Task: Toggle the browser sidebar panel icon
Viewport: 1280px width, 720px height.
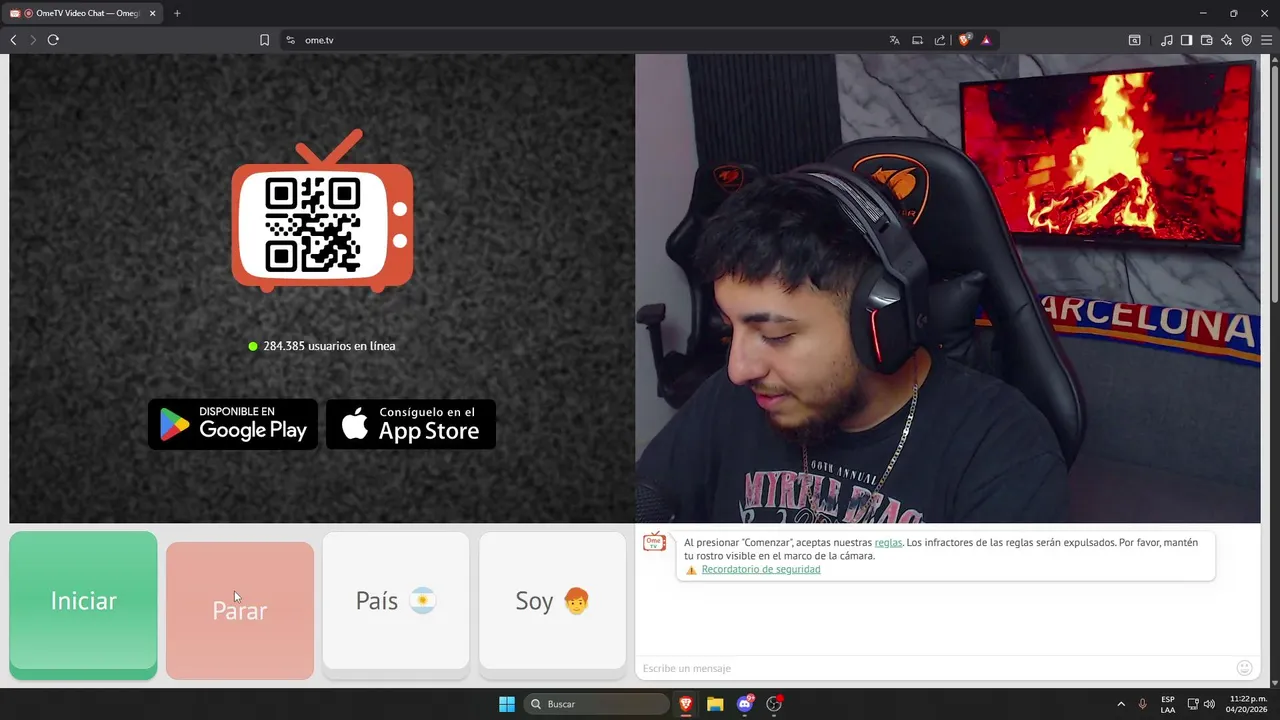Action: click(x=1186, y=40)
